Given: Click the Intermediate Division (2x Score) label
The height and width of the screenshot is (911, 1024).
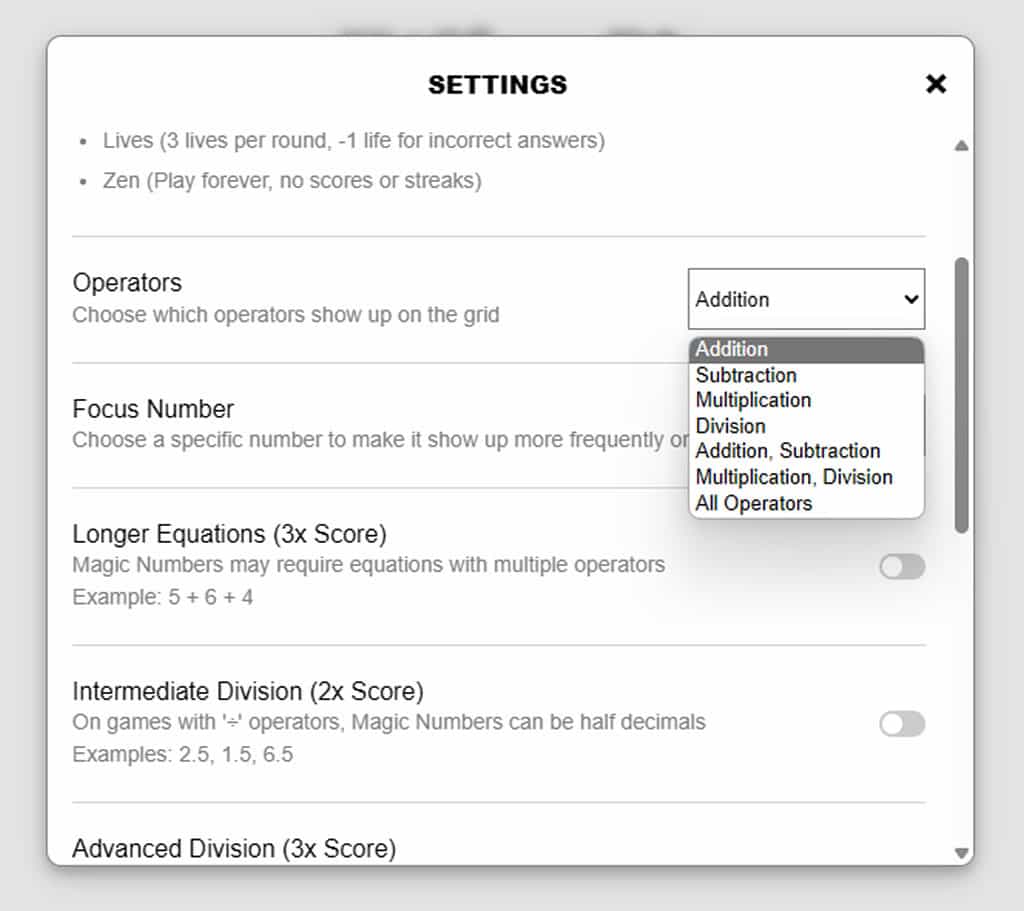Looking at the screenshot, I should click(248, 692).
